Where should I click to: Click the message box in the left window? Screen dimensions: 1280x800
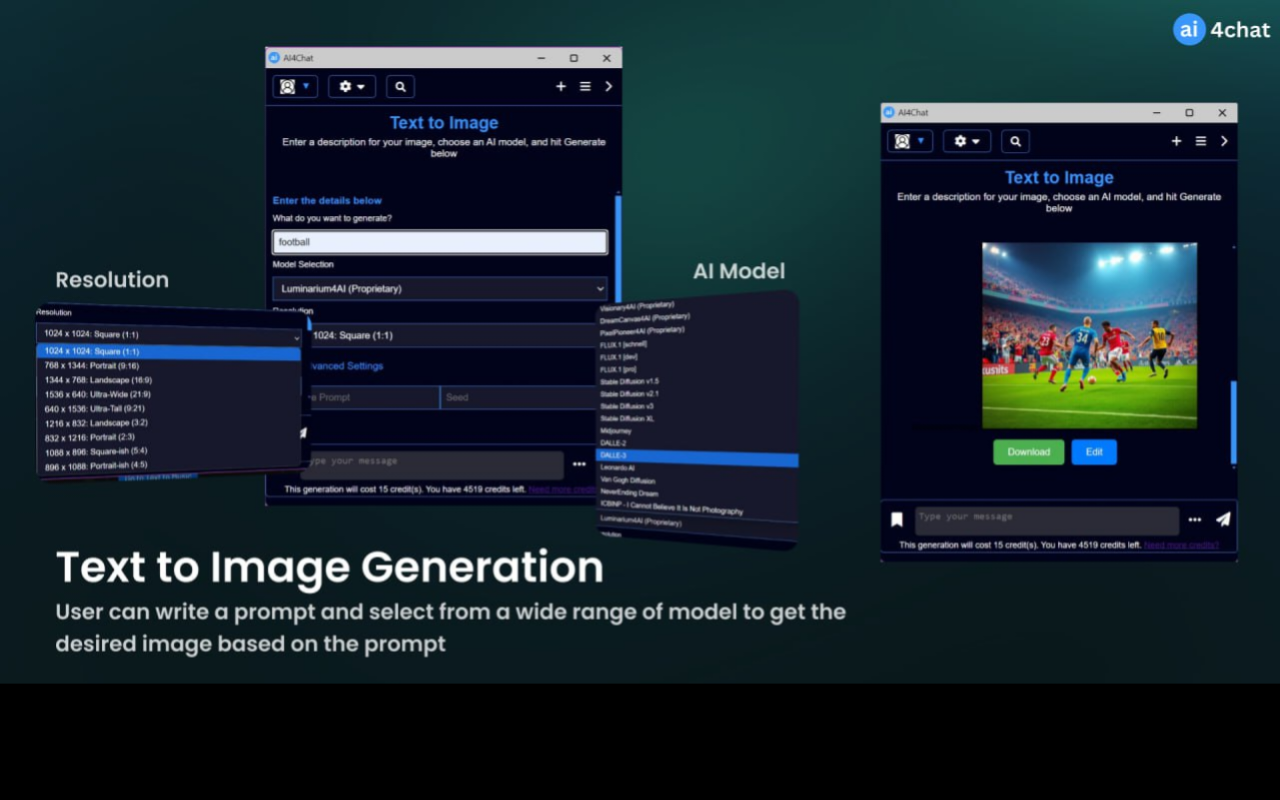432,465
